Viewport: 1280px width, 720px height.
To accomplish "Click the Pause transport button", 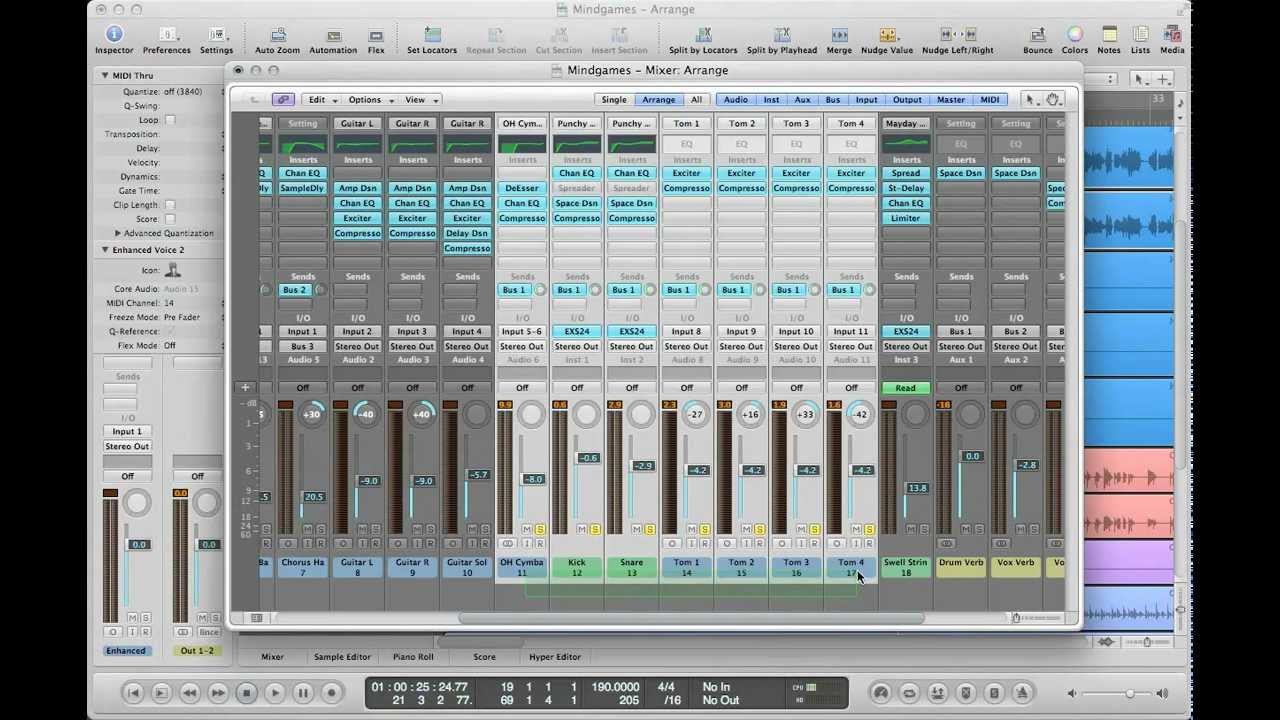I will point(303,692).
